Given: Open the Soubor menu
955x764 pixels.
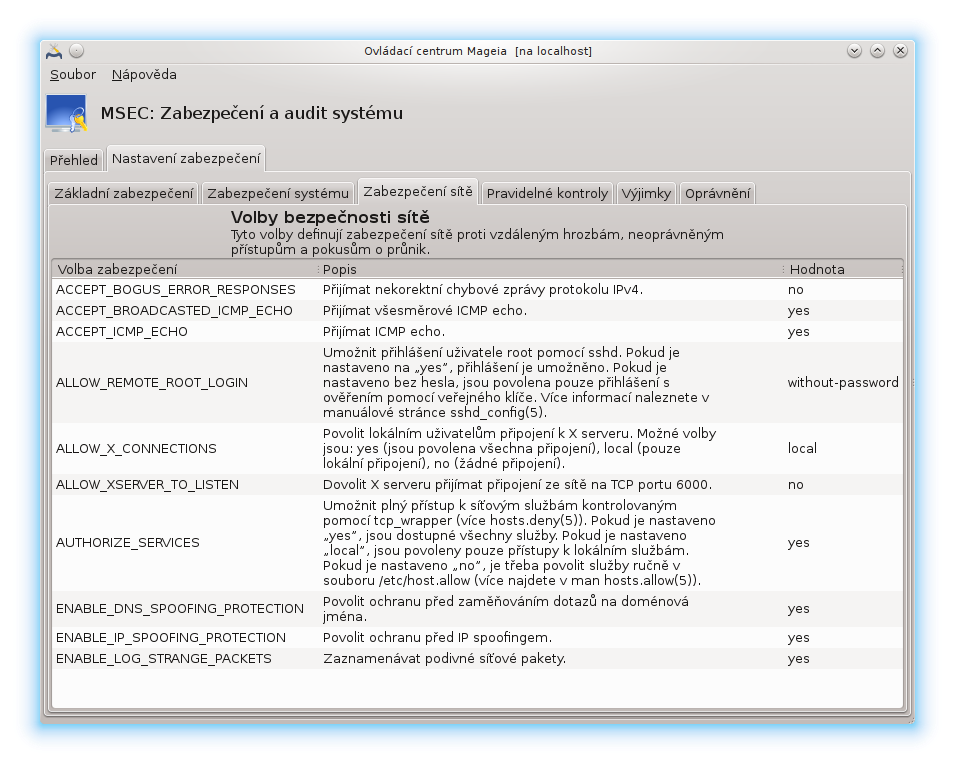Looking at the screenshot, I should pos(72,74).
